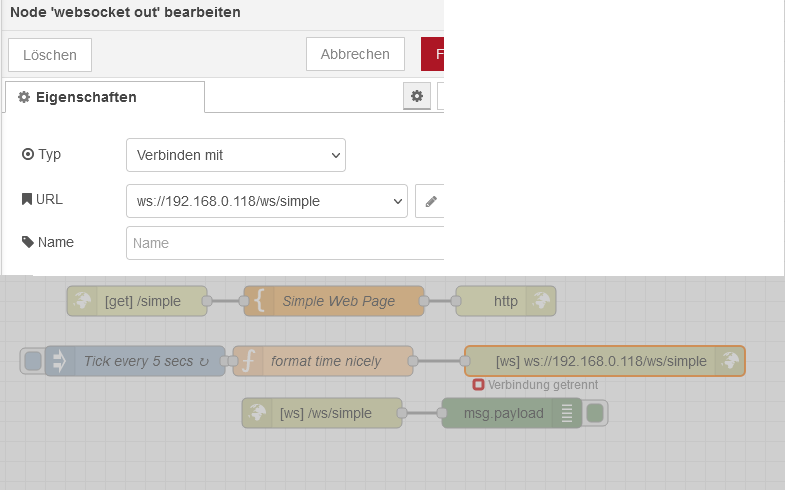Screen dimensions: 785x490
Task: Switch to the Eigenschaften tab
Action: tap(105, 97)
